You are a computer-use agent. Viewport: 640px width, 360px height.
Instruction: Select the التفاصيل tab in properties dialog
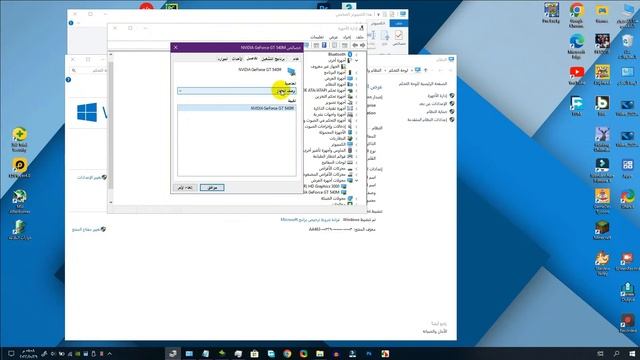click(x=252, y=59)
